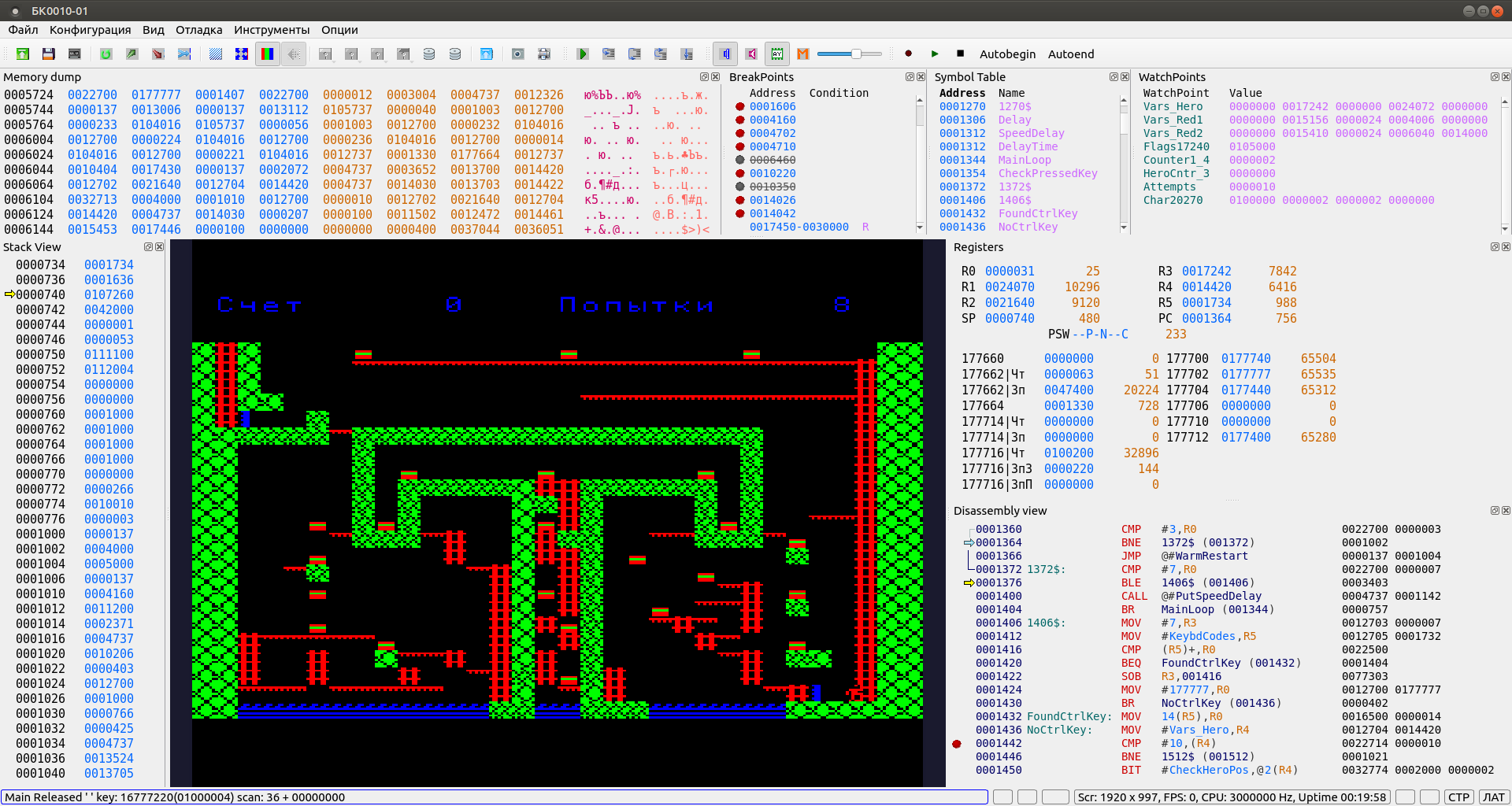This screenshot has width=1512, height=806.
Task: Close the Stack View panel
Action: pos(159,247)
